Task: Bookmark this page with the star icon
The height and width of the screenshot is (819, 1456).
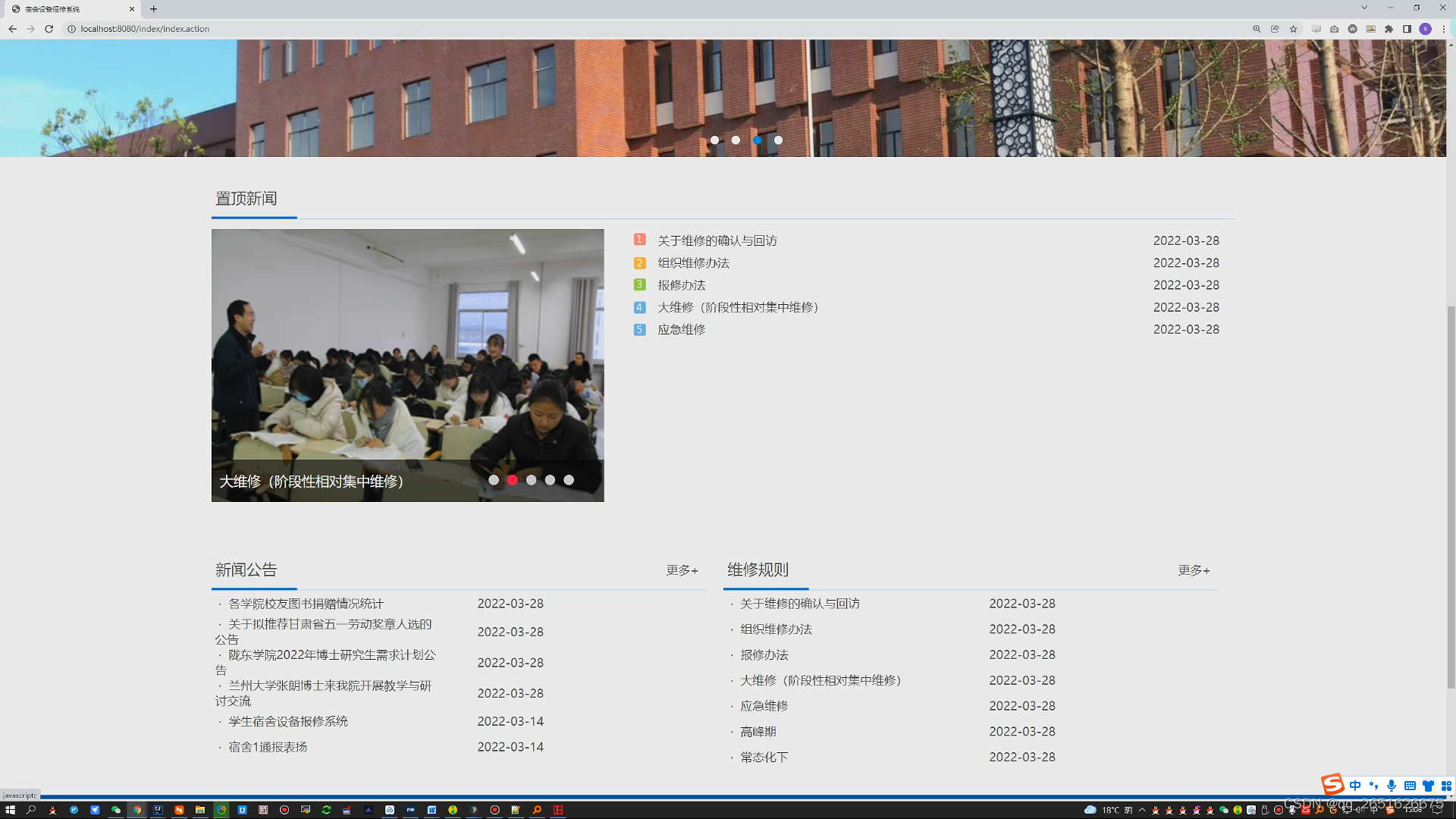Action: (1294, 29)
